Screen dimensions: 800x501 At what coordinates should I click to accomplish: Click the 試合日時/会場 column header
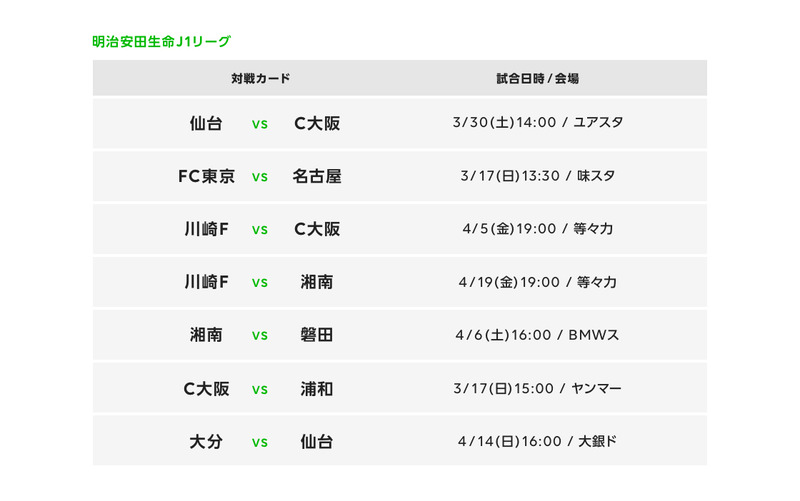pos(538,78)
